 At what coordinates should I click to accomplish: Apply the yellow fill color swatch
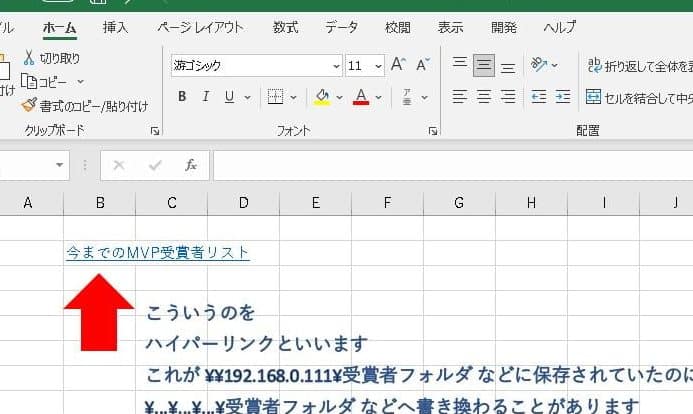tap(322, 97)
